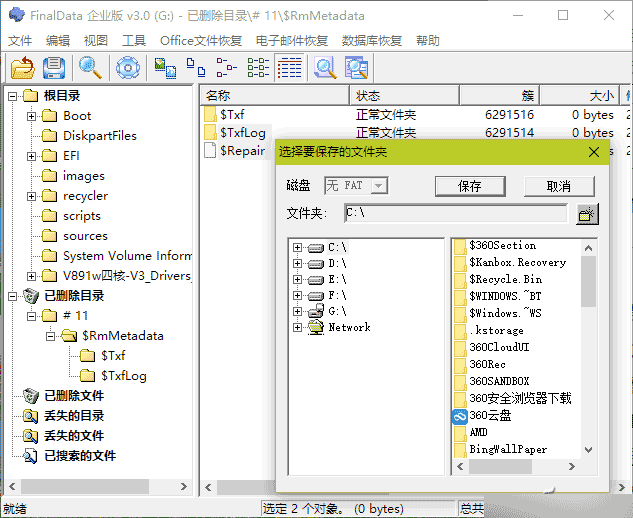Open the 磁盘 FAT dropdown
Viewport: 633px width, 518px height.
click(378, 186)
